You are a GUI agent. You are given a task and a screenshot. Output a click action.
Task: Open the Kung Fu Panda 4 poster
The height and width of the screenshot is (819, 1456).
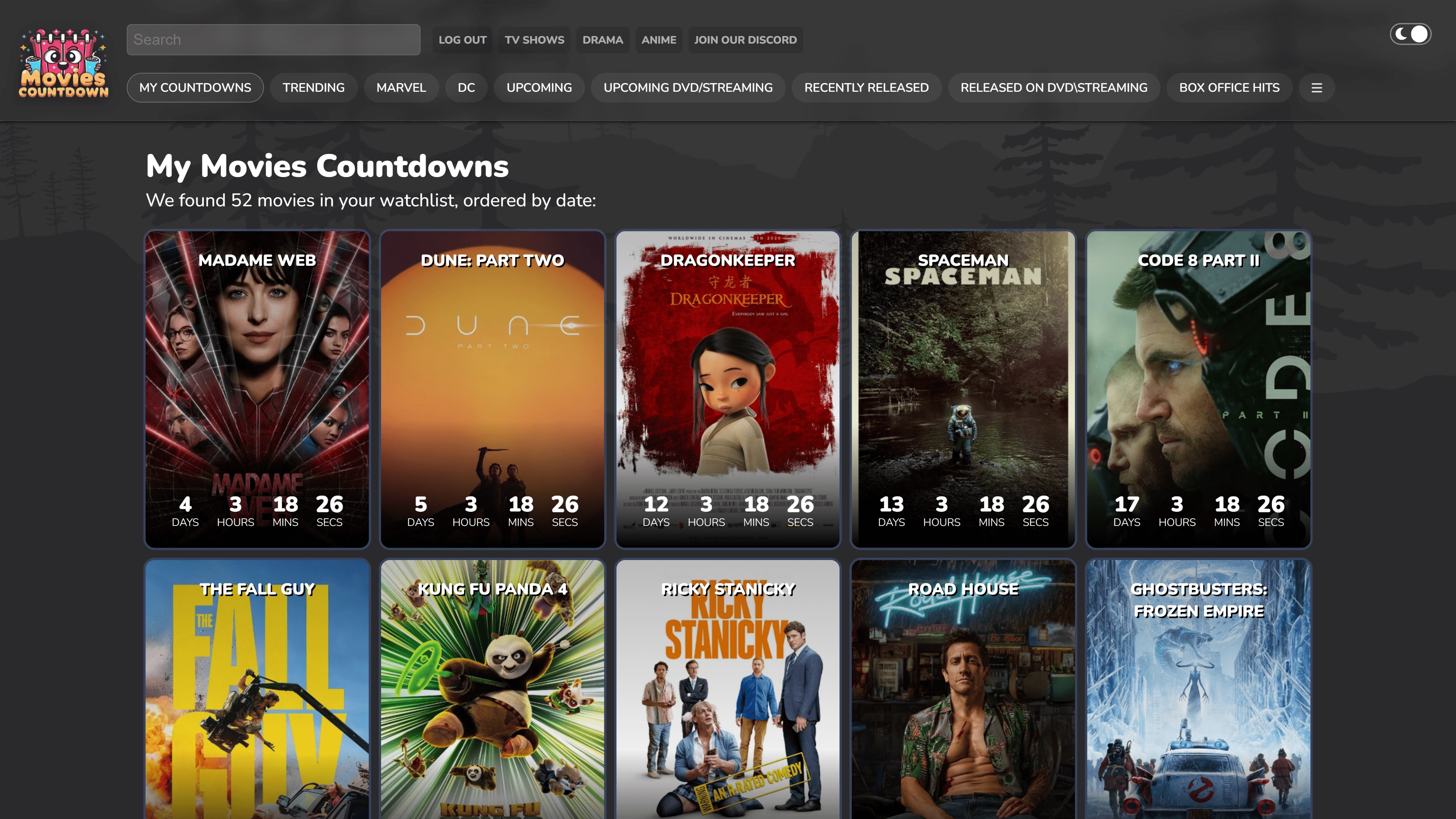coord(492,690)
